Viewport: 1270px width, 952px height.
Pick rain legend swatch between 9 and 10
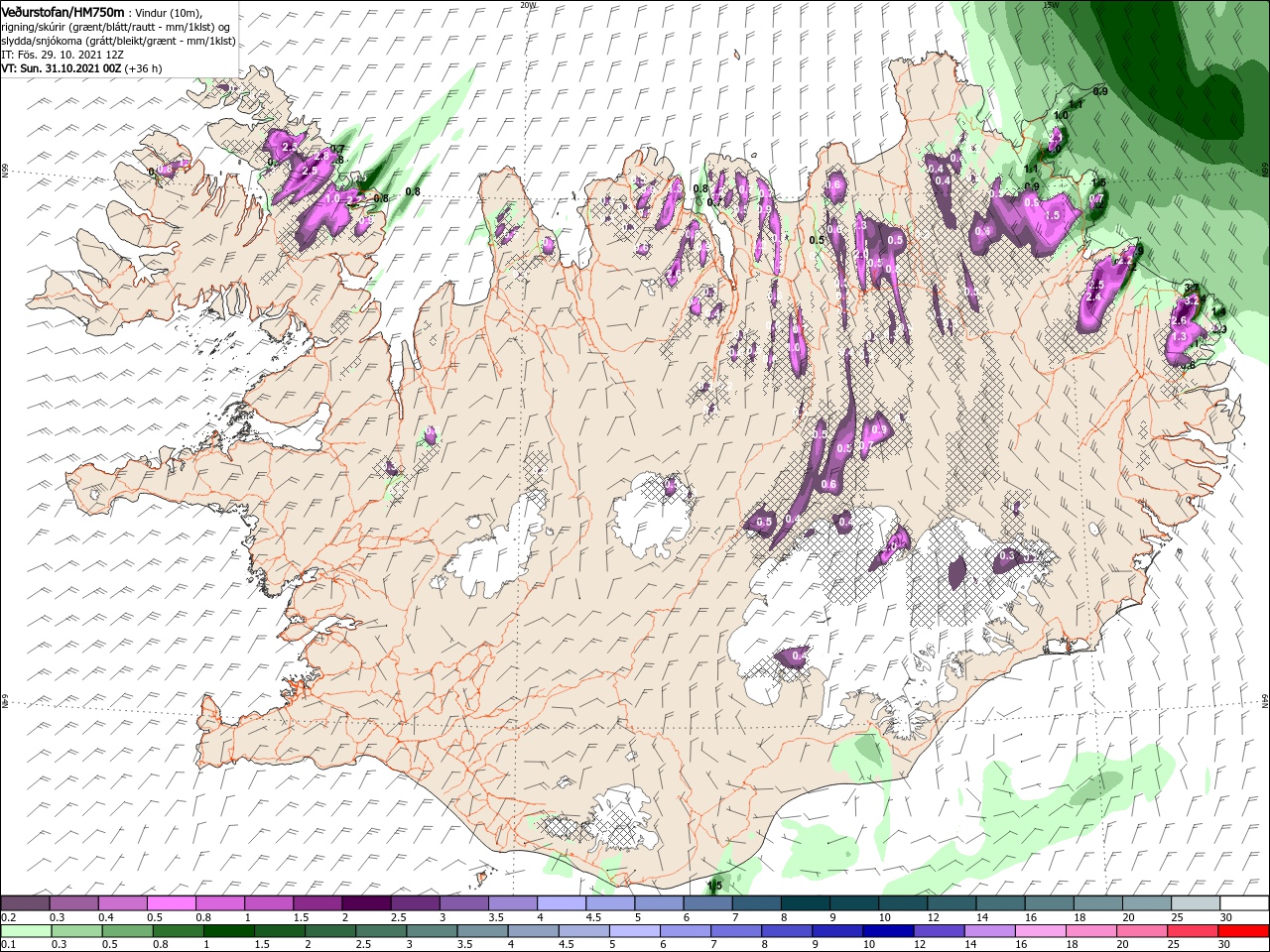click(x=837, y=931)
